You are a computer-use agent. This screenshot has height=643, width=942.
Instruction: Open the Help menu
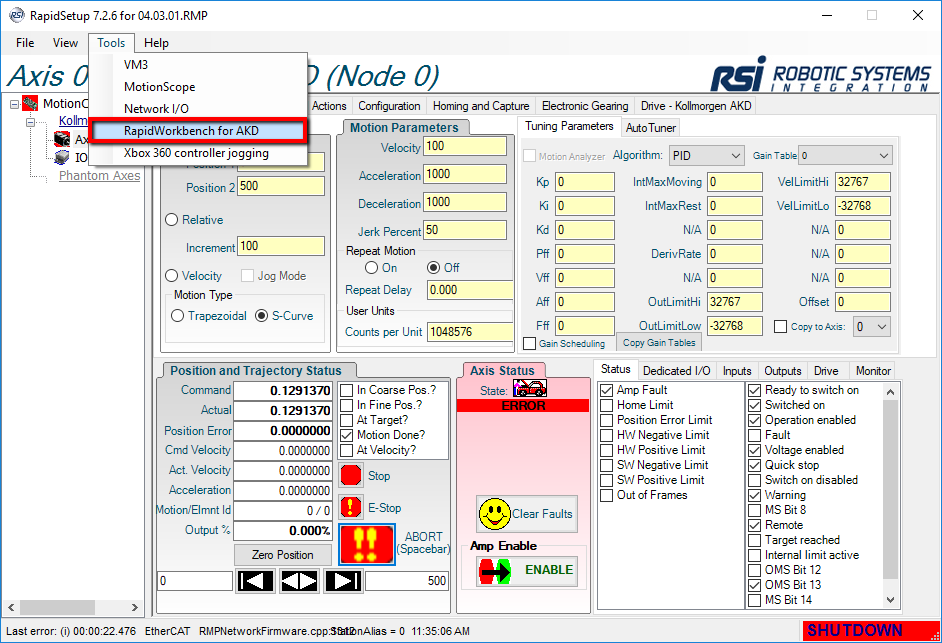(x=156, y=43)
